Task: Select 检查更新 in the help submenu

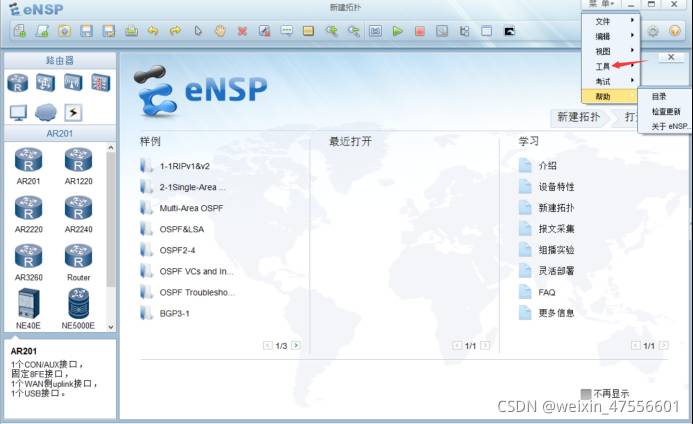Action: [665, 111]
